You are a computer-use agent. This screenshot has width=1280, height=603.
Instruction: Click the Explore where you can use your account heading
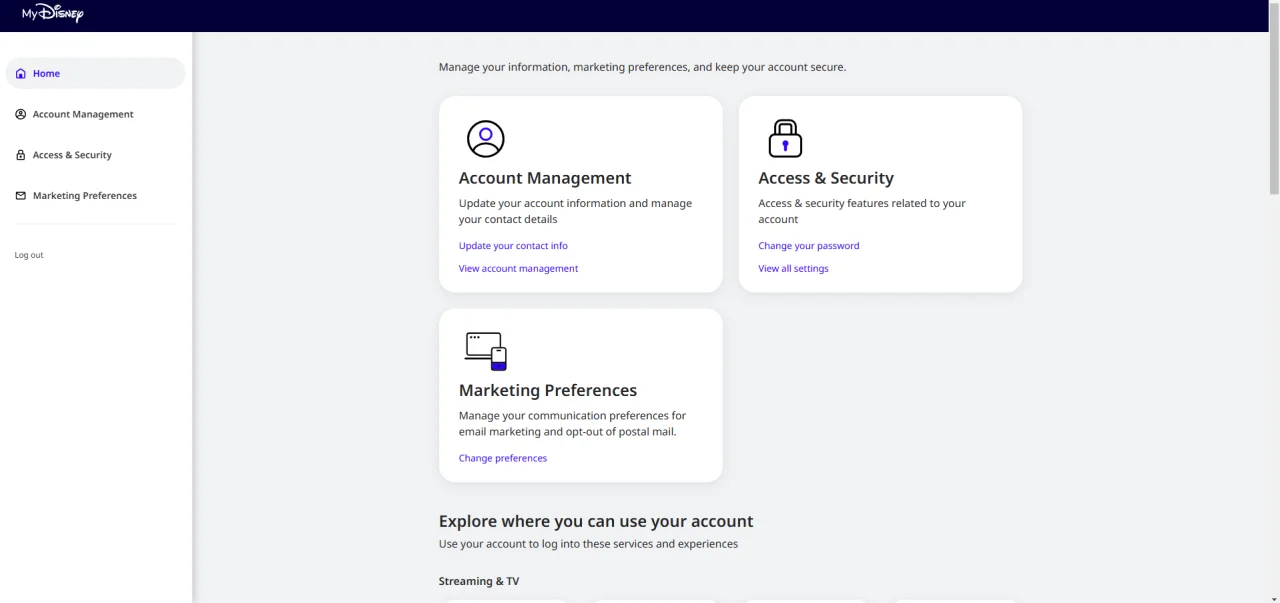coord(596,521)
